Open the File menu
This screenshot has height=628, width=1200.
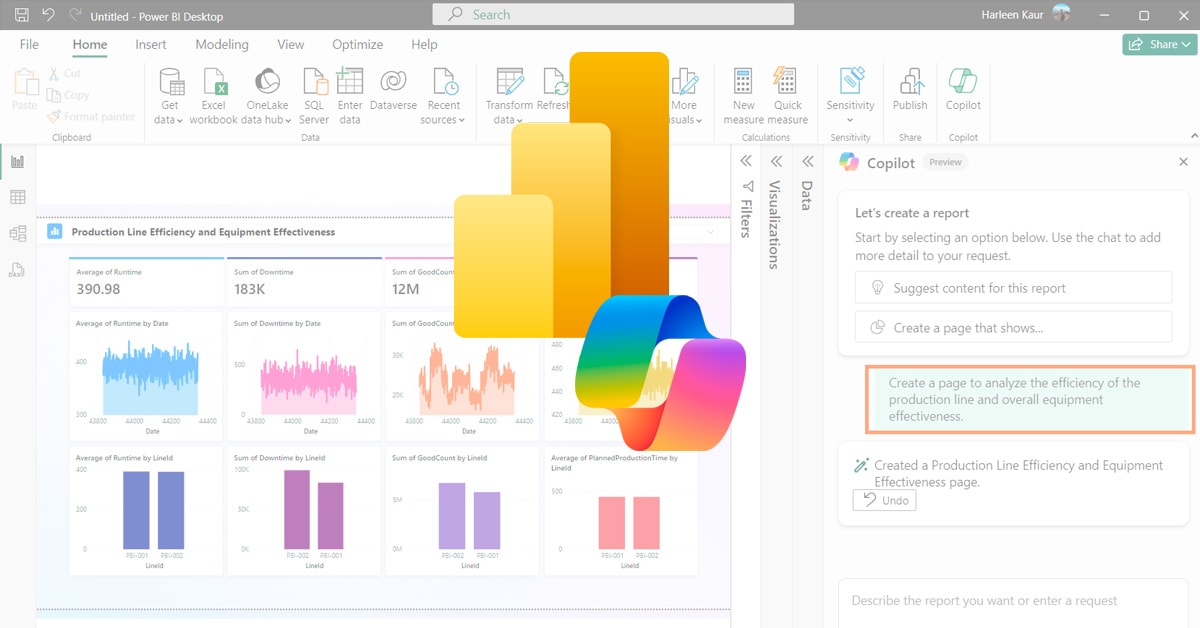point(29,44)
